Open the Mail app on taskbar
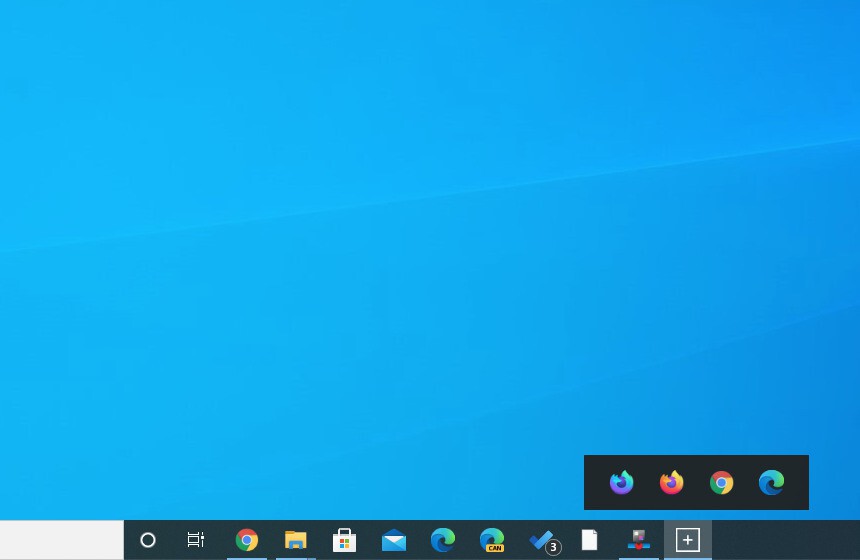The width and height of the screenshot is (860, 560). tap(394, 540)
